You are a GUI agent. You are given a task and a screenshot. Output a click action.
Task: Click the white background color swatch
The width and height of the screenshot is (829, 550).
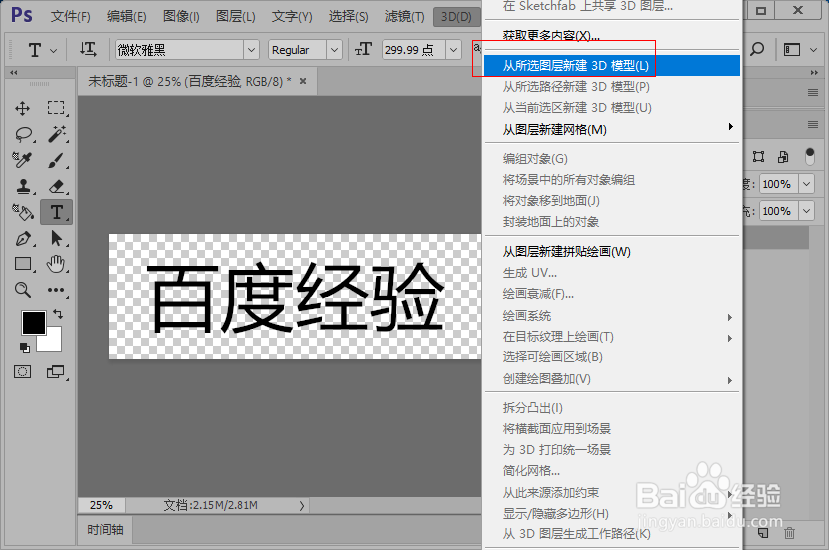pyautogui.click(x=53, y=343)
